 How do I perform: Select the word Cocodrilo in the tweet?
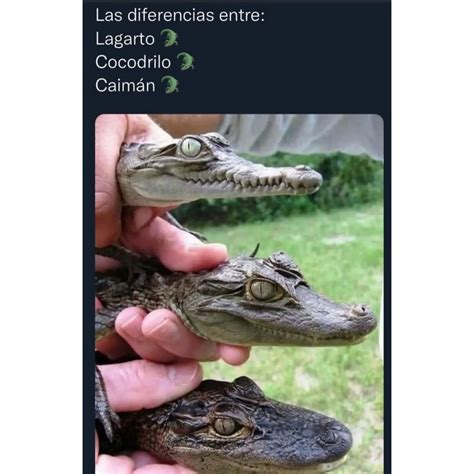pyautogui.click(x=133, y=62)
